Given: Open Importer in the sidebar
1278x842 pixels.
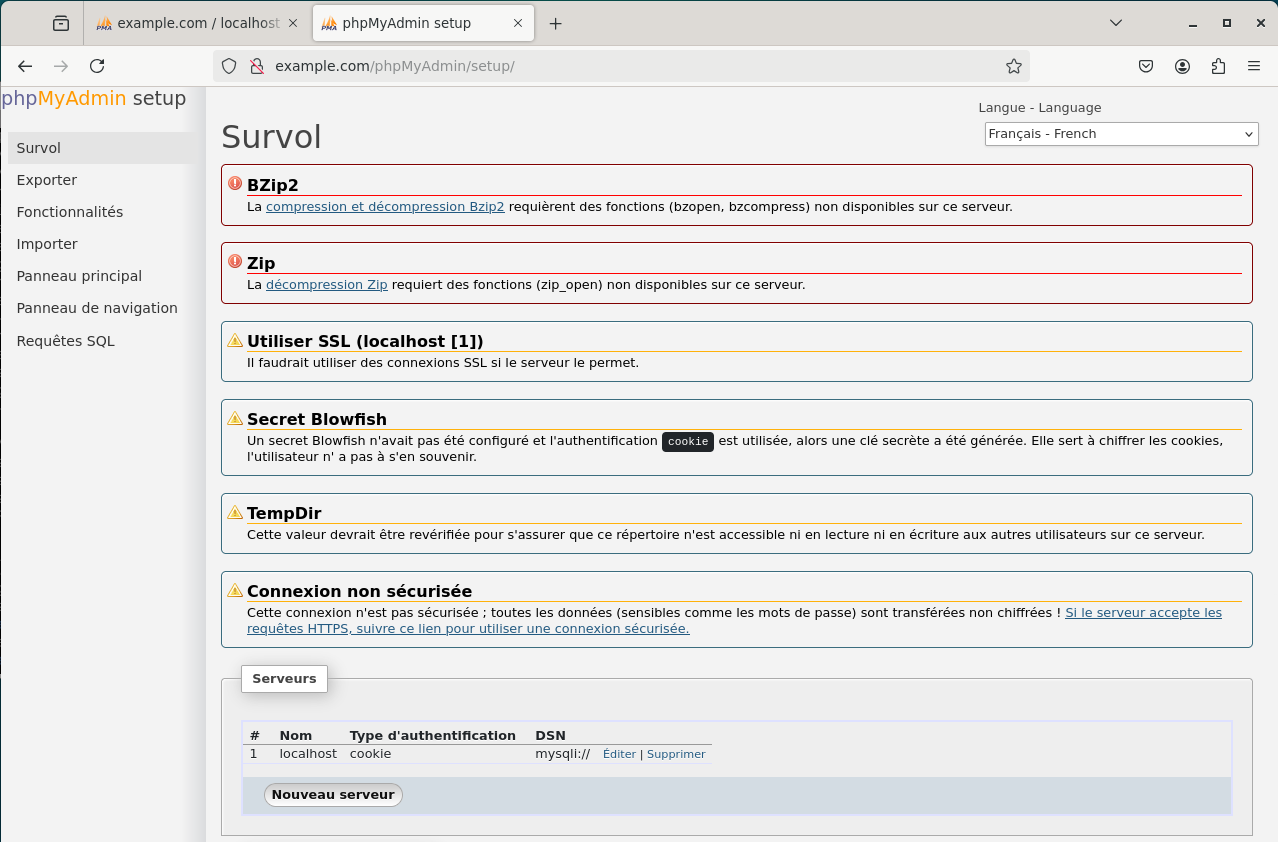Looking at the screenshot, I should (x=100, y=244).
